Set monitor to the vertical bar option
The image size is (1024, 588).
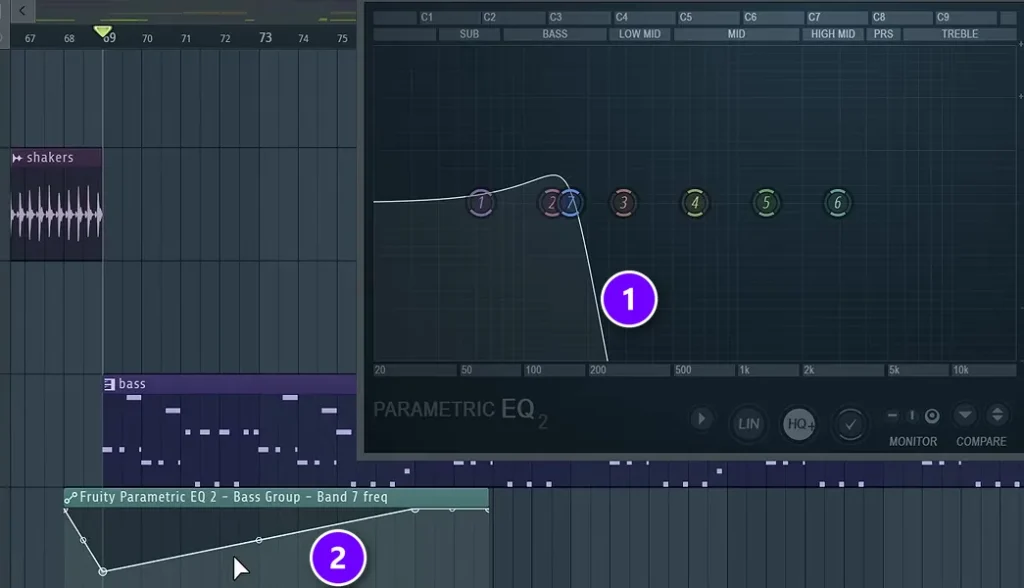point(912,415)
